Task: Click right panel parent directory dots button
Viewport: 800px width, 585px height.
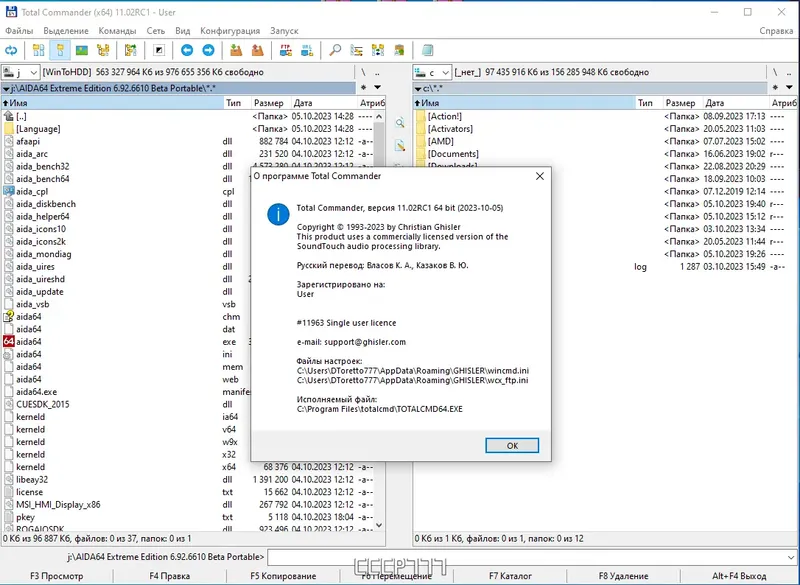Action: tap(789, 72)
